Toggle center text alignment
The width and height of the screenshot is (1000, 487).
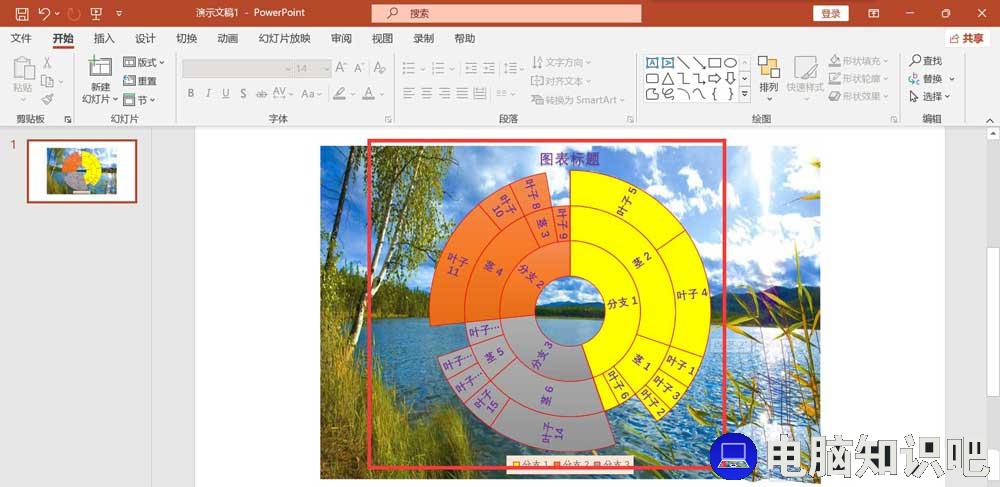point(427,93)
